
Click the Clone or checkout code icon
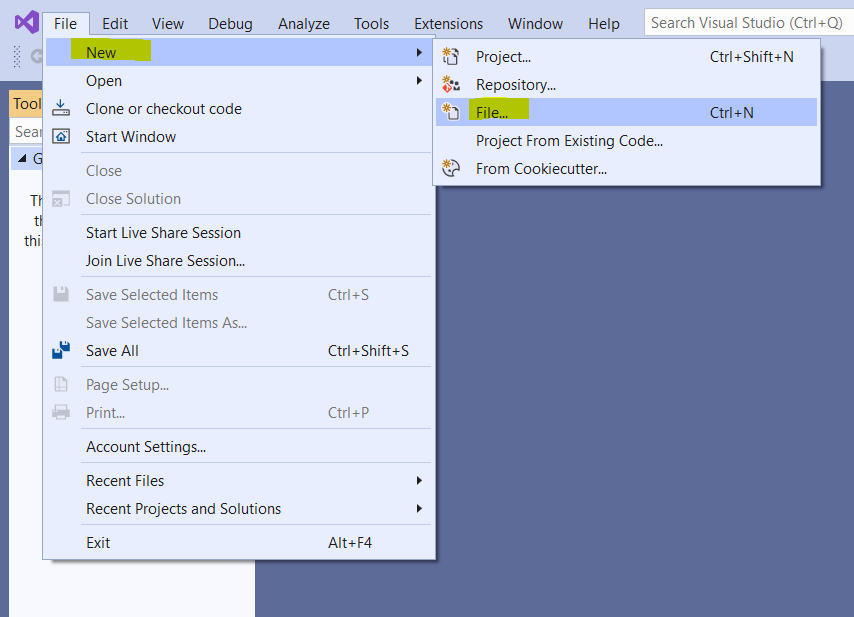click(62, 108)
